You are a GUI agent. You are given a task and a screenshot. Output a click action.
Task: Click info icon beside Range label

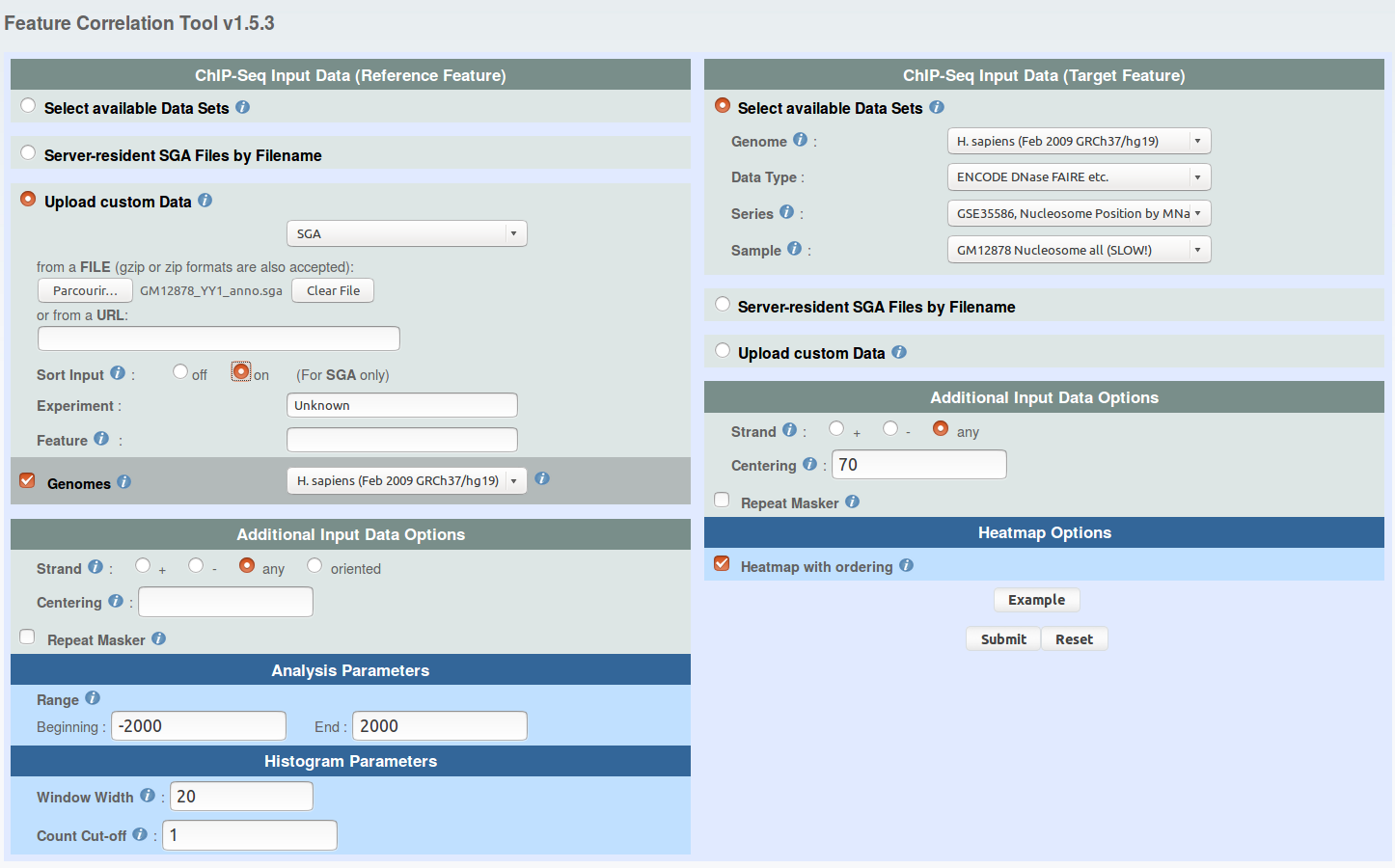pos(93,698)
